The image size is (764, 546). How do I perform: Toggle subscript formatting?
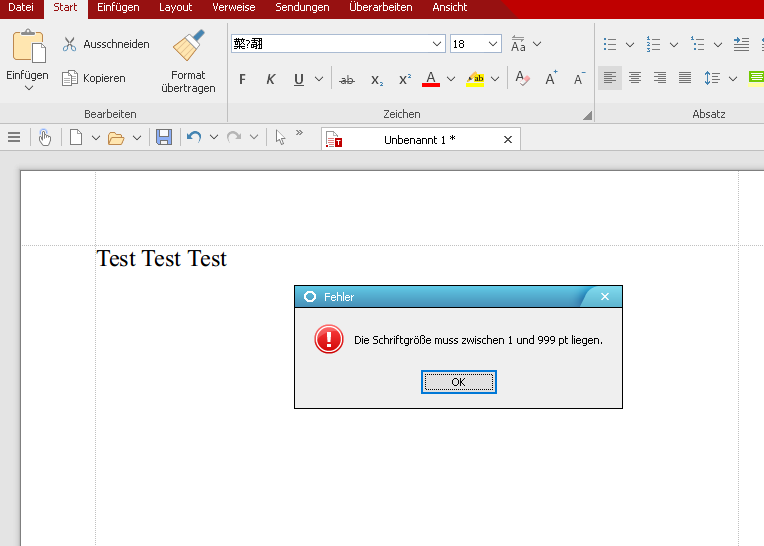377,79
